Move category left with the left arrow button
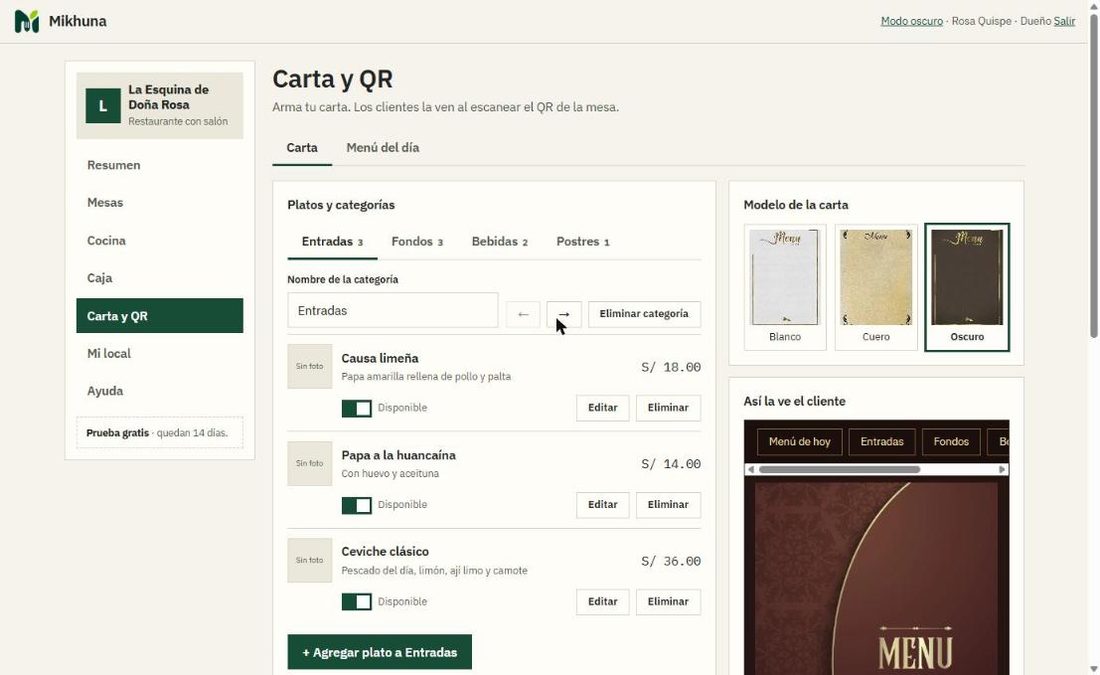The image size is (1100, 675). click(523, 314)
